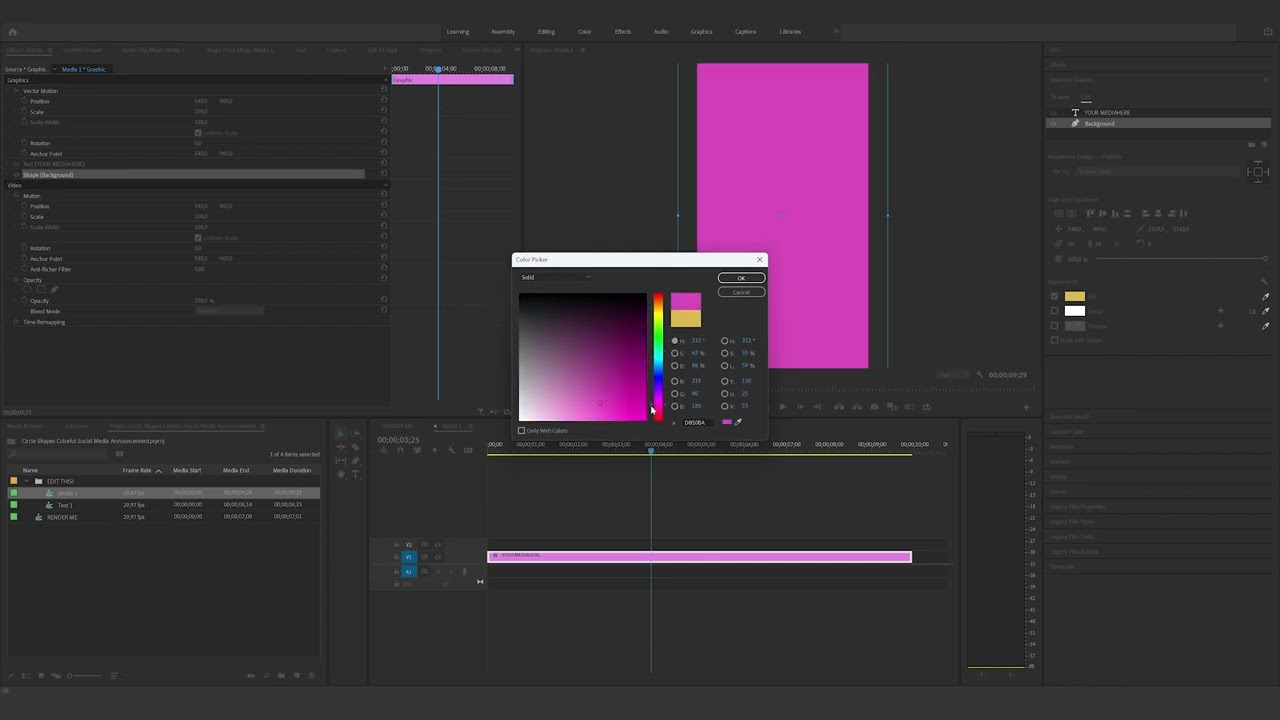Select the HSL Lightness radio button
The height and width of the screenshot is (720, 1280).
click(x=725, y=366)
